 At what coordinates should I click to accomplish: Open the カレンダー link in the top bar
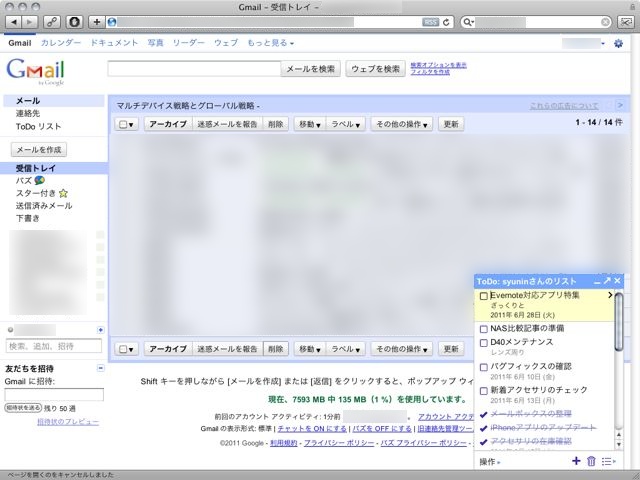tap(61, 43)
